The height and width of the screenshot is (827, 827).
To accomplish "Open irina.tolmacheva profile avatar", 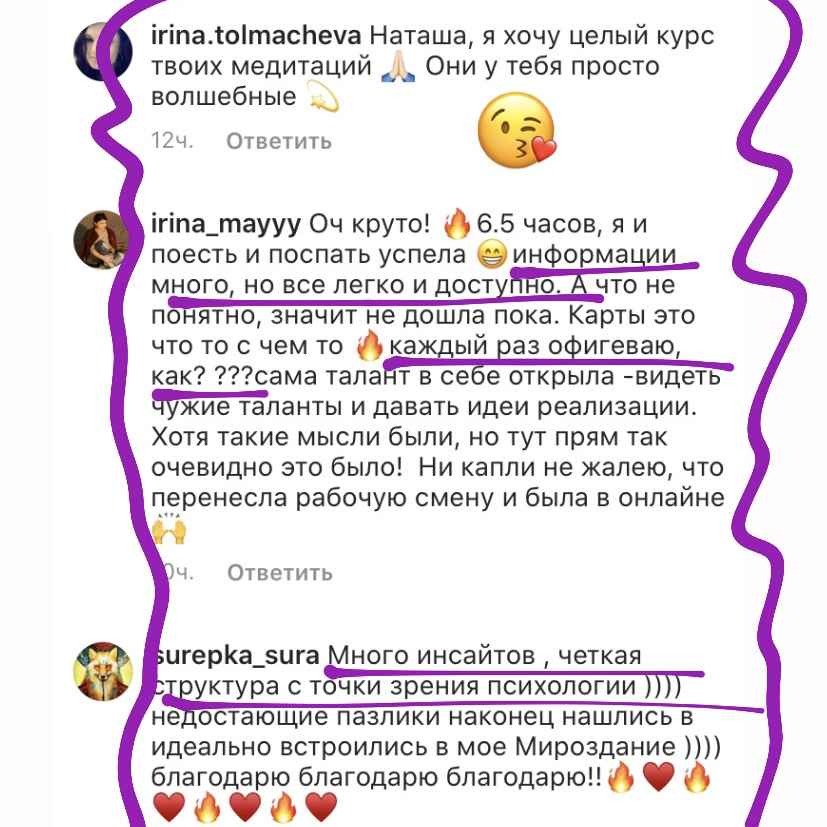I will click(x=102, y=51).
